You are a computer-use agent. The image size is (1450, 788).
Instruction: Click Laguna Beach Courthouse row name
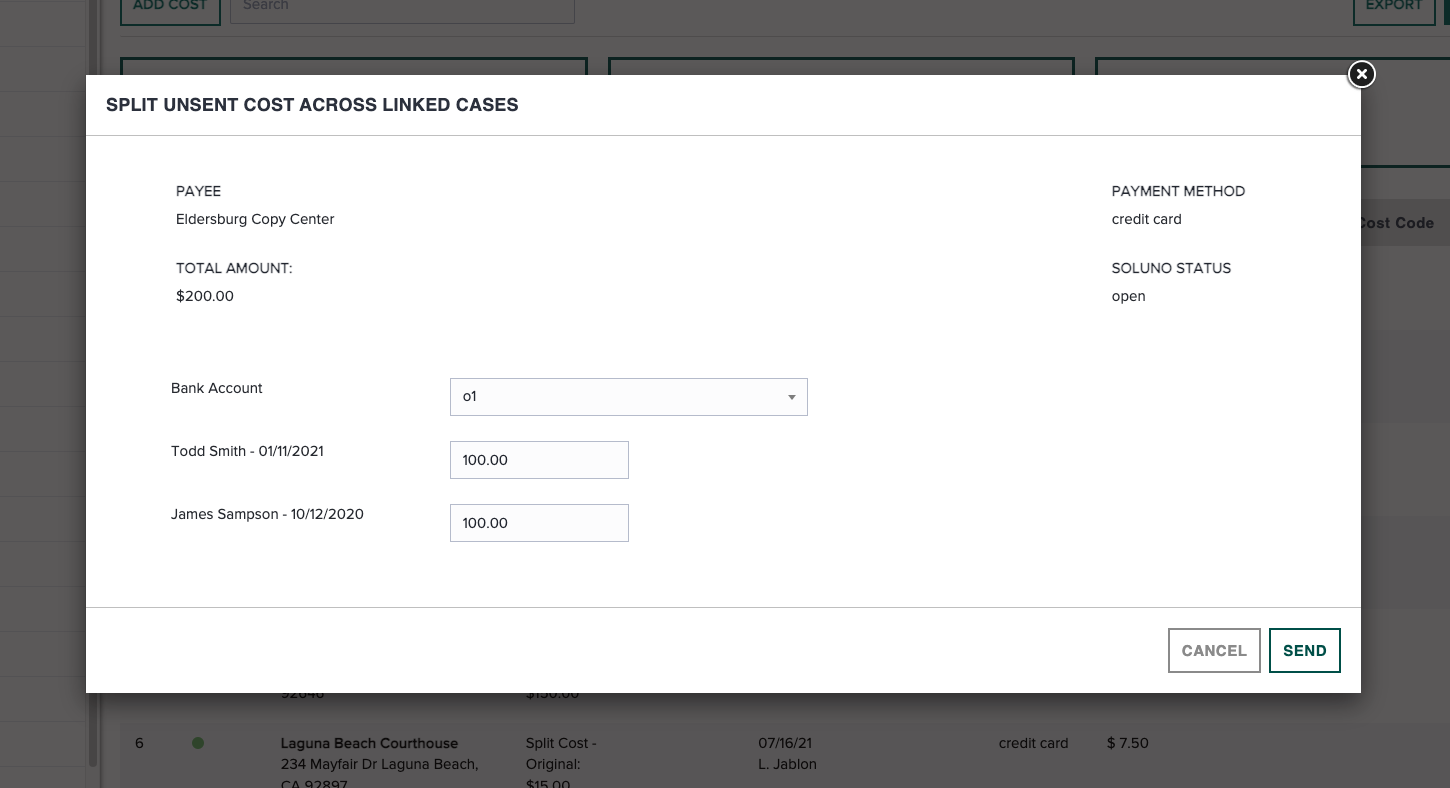(x=369, y=743)
